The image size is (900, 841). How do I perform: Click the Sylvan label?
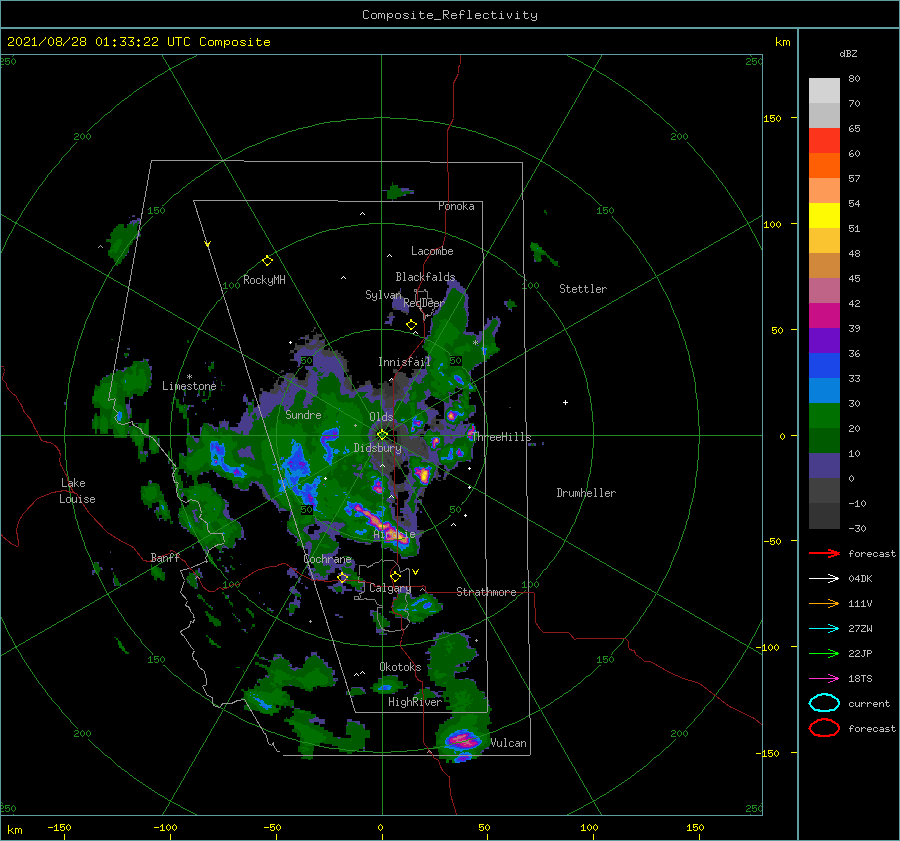[383, 295]
